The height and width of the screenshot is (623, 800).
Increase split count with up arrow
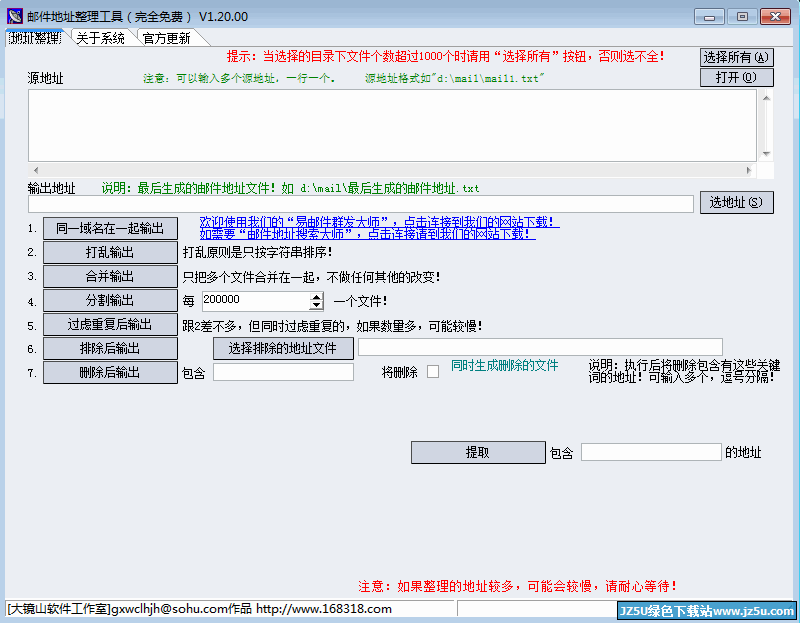(x=316, y=297)
